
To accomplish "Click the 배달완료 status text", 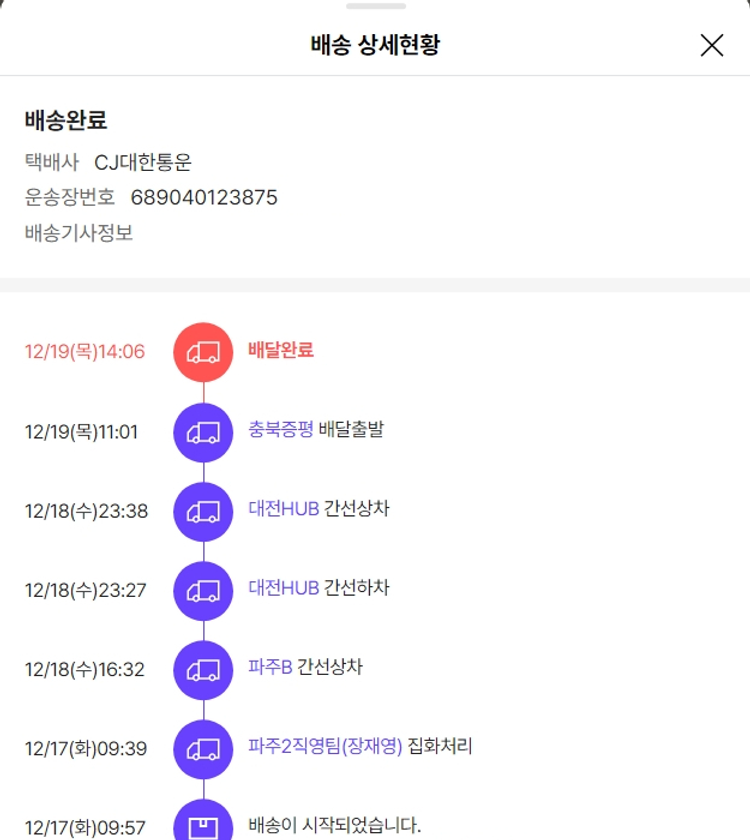I will click(281, 350).
